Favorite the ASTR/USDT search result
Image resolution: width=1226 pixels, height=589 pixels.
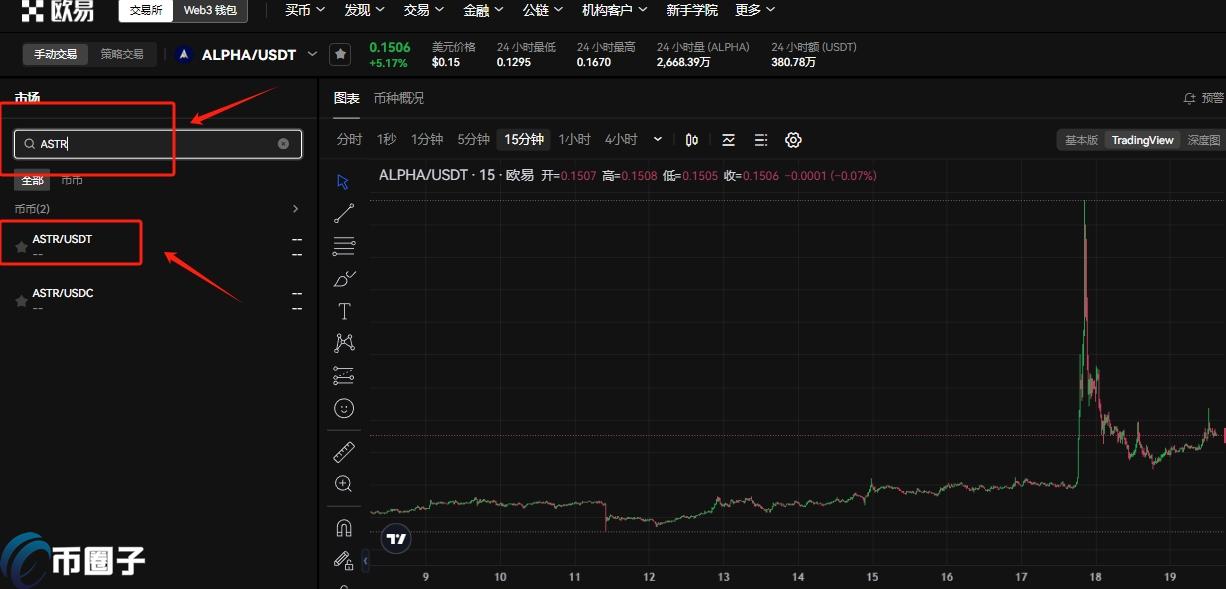click(20, 245)
